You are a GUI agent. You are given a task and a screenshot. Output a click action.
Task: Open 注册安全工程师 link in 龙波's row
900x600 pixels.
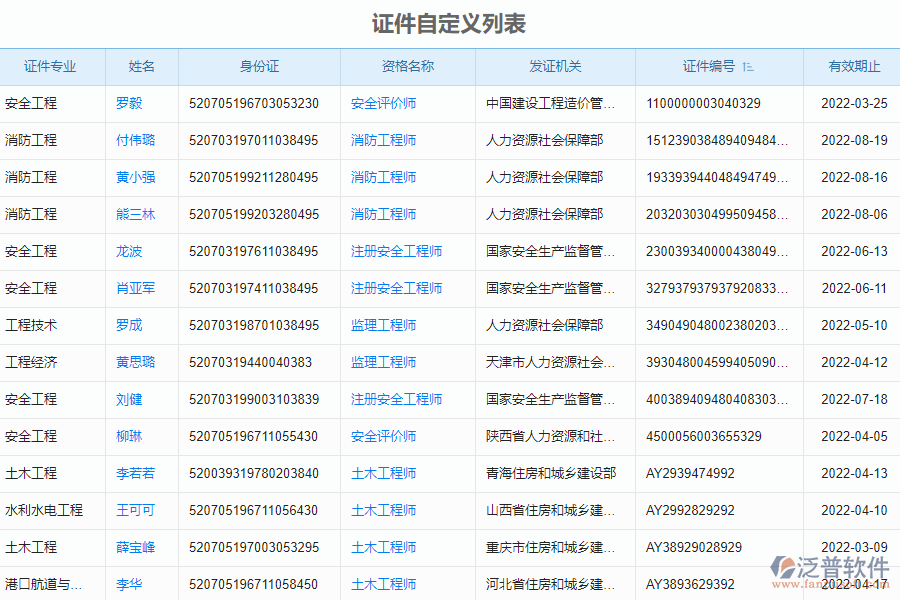[395, 251]
